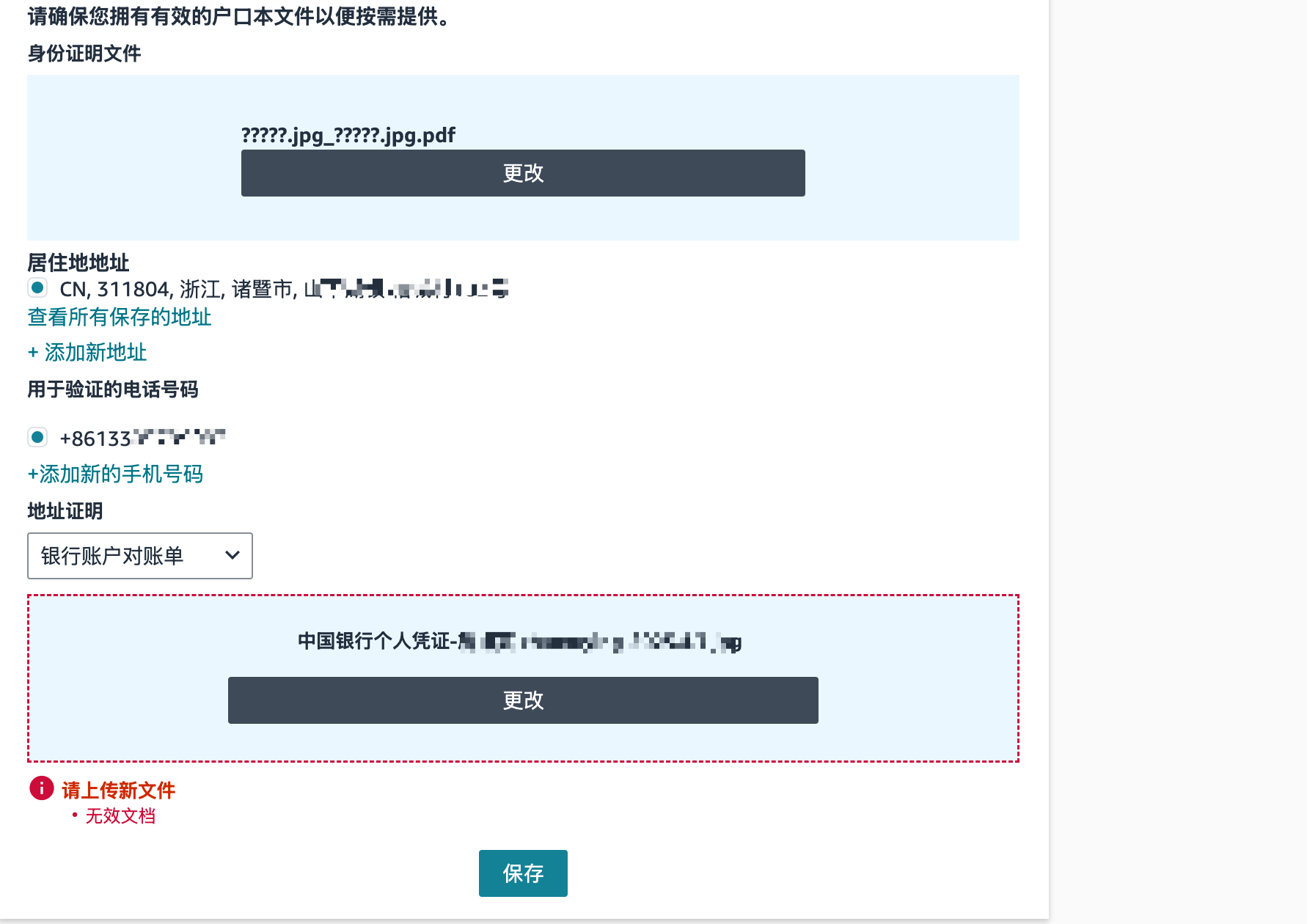Image resolution: width=1307 pixels, height=924 pixels.
Task: Click the CN, 311804 address text label
Action: click(x=284, y=289)
